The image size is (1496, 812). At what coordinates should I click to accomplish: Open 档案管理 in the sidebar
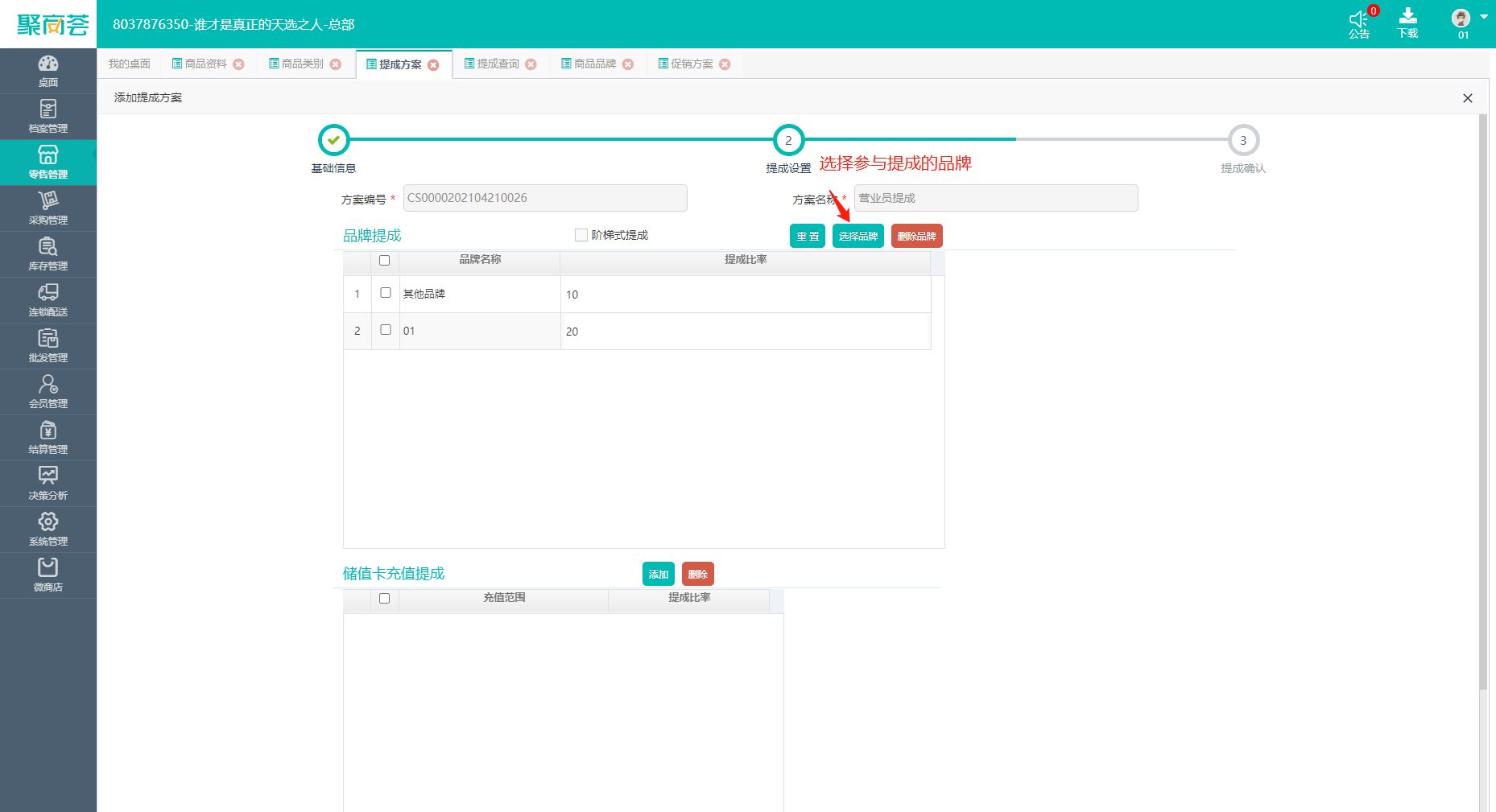(48, 117)
